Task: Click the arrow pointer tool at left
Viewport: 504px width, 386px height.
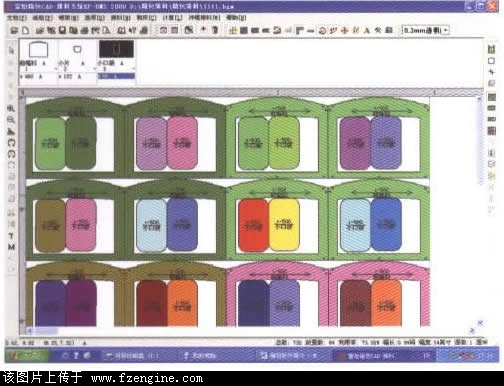Action: coord(11,50)
